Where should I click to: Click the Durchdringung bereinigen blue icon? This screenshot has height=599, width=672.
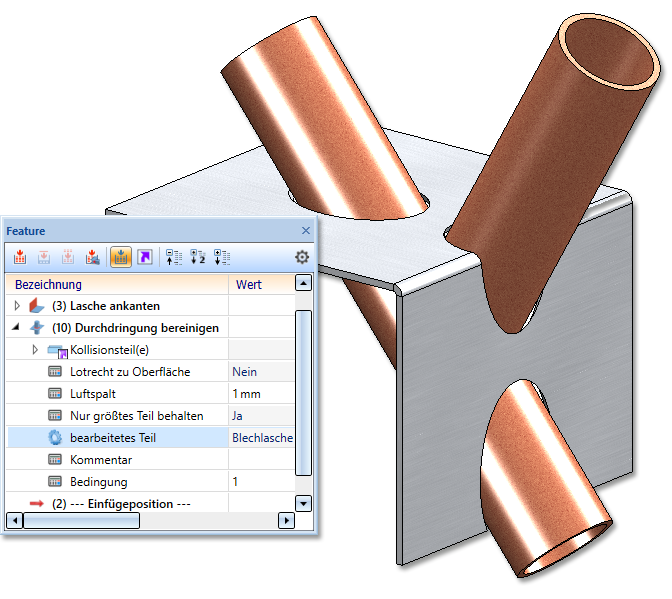[37, 327]
